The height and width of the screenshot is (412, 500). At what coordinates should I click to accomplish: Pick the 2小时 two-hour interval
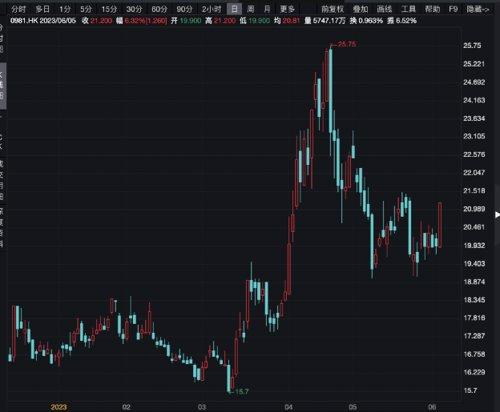coord(211,9)
